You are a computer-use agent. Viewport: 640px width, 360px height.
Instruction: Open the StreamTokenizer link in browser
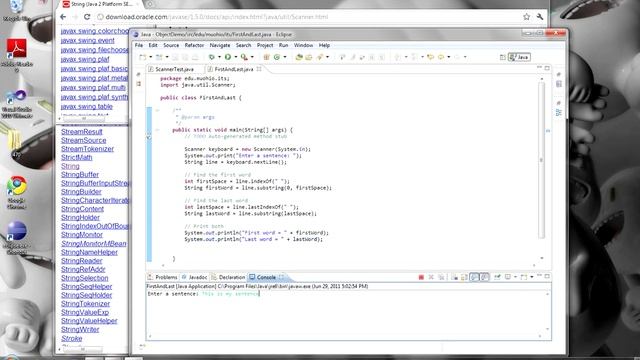(x=87, y=149)
